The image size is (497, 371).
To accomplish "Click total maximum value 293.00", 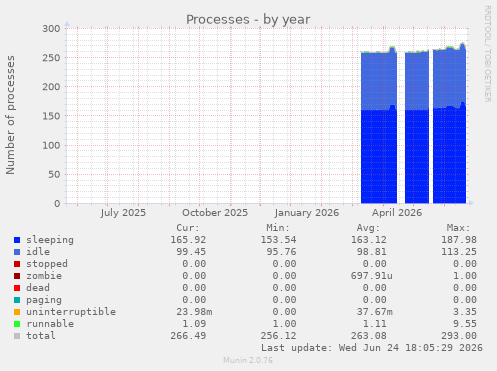I will point(459,336).
